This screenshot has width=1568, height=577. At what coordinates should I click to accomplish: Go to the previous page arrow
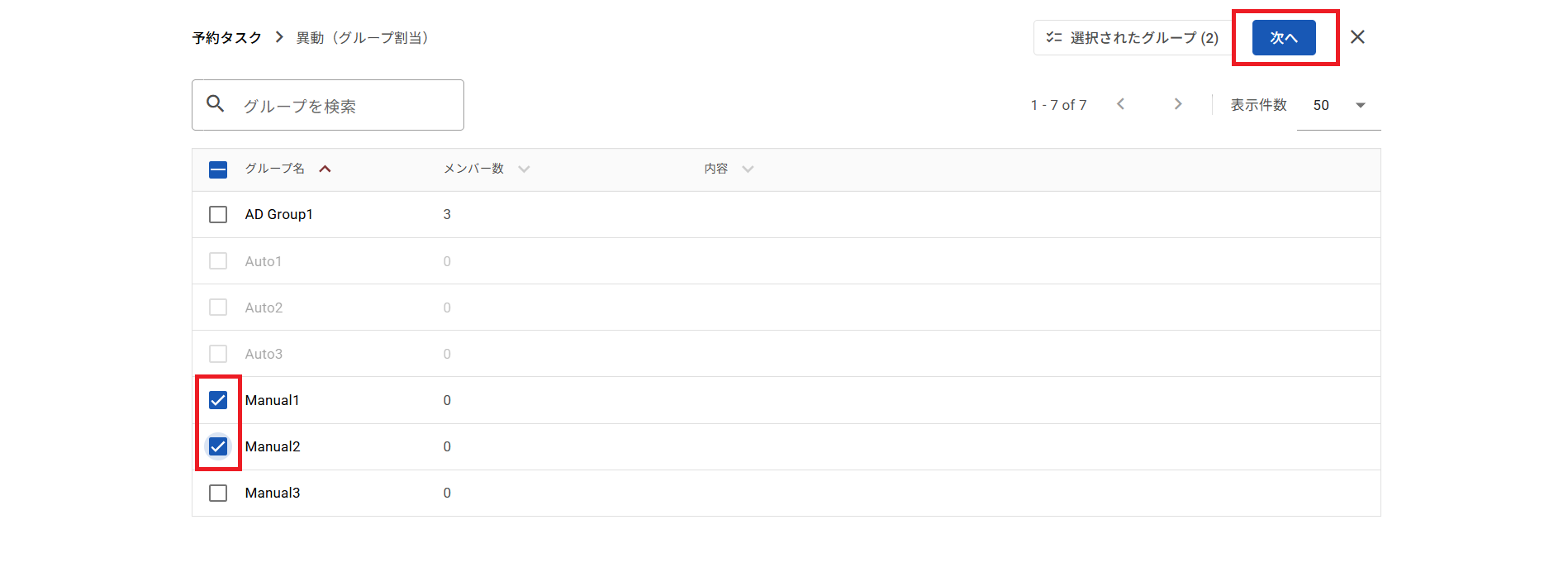click(x=1120, y=104)
